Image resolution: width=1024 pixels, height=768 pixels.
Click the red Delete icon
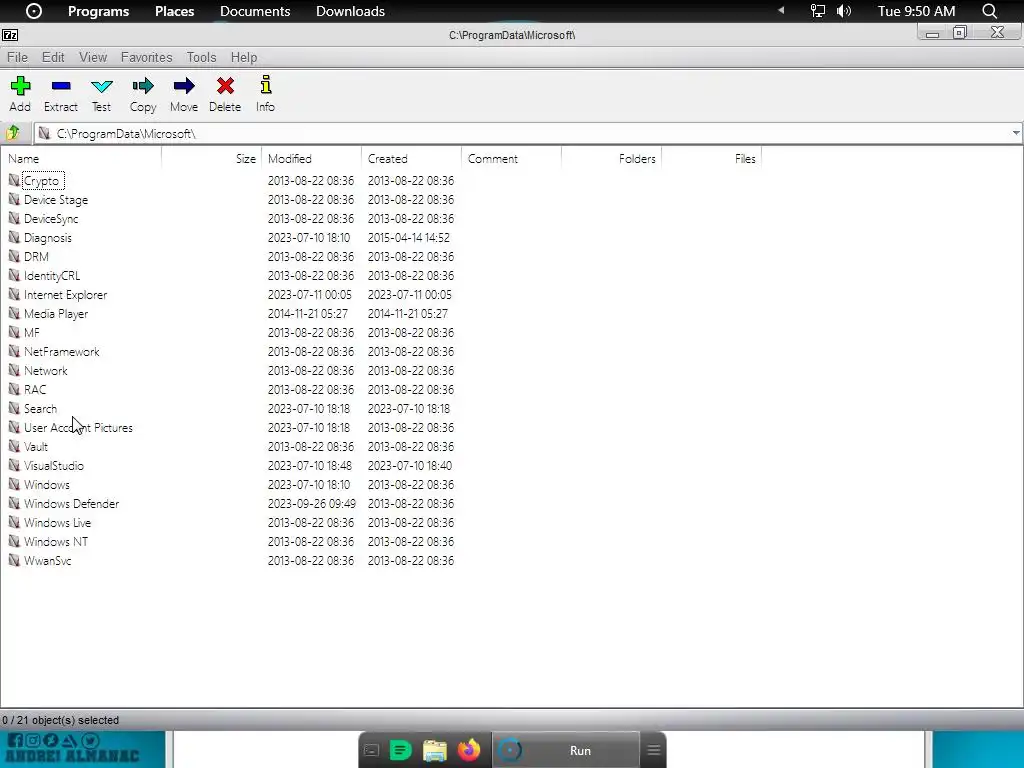click(x=225, y=86)
